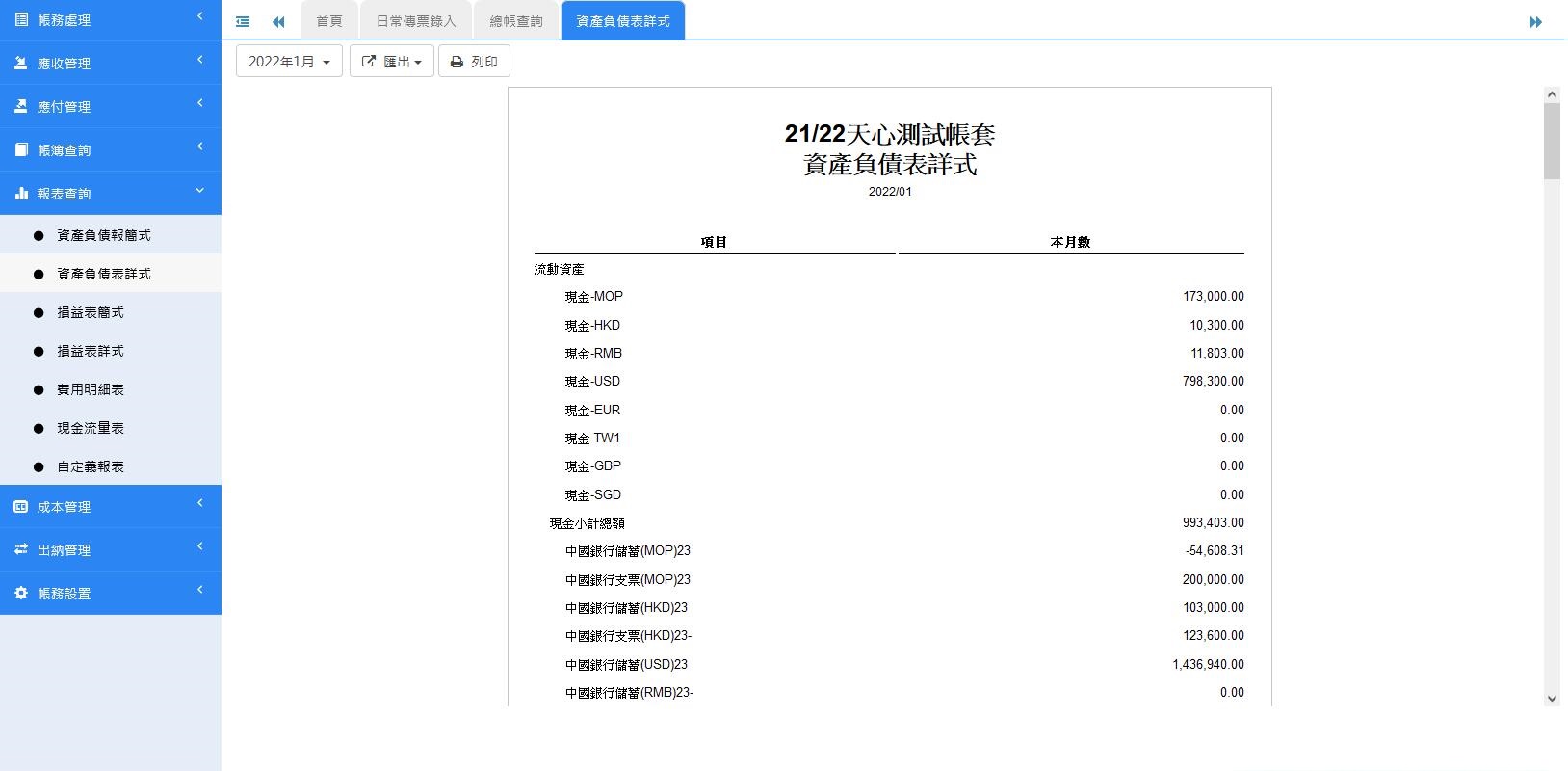Click the bullet beside 現金流量表

pos(39,428)
